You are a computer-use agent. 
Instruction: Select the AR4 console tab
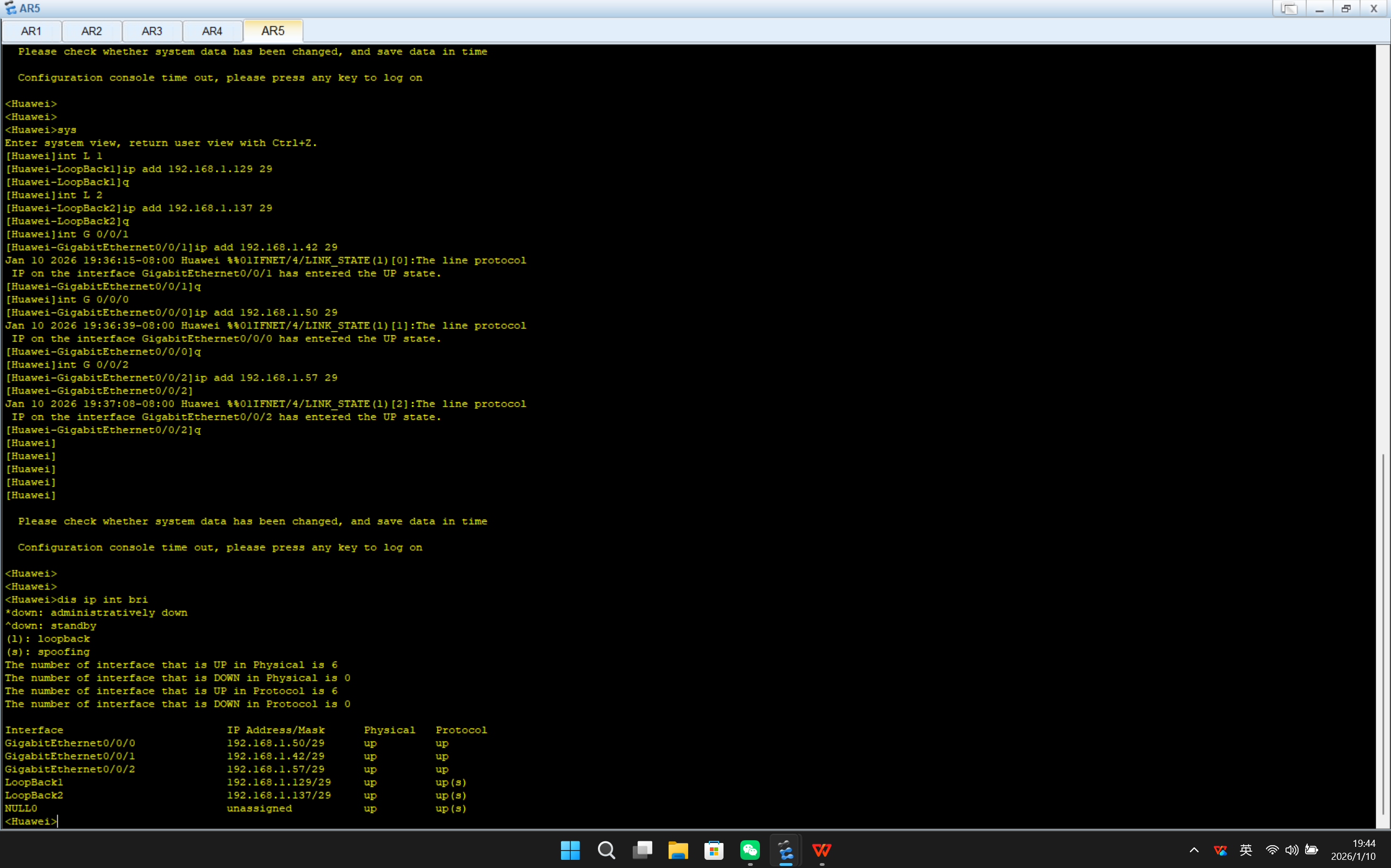(x=212, y=31)
